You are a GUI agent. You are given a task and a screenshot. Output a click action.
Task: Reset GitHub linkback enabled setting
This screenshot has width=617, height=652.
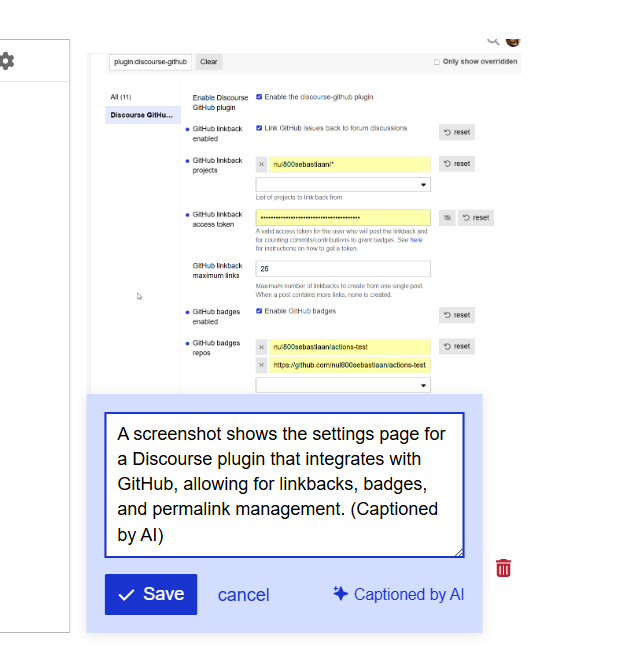[x=457, y=132]
